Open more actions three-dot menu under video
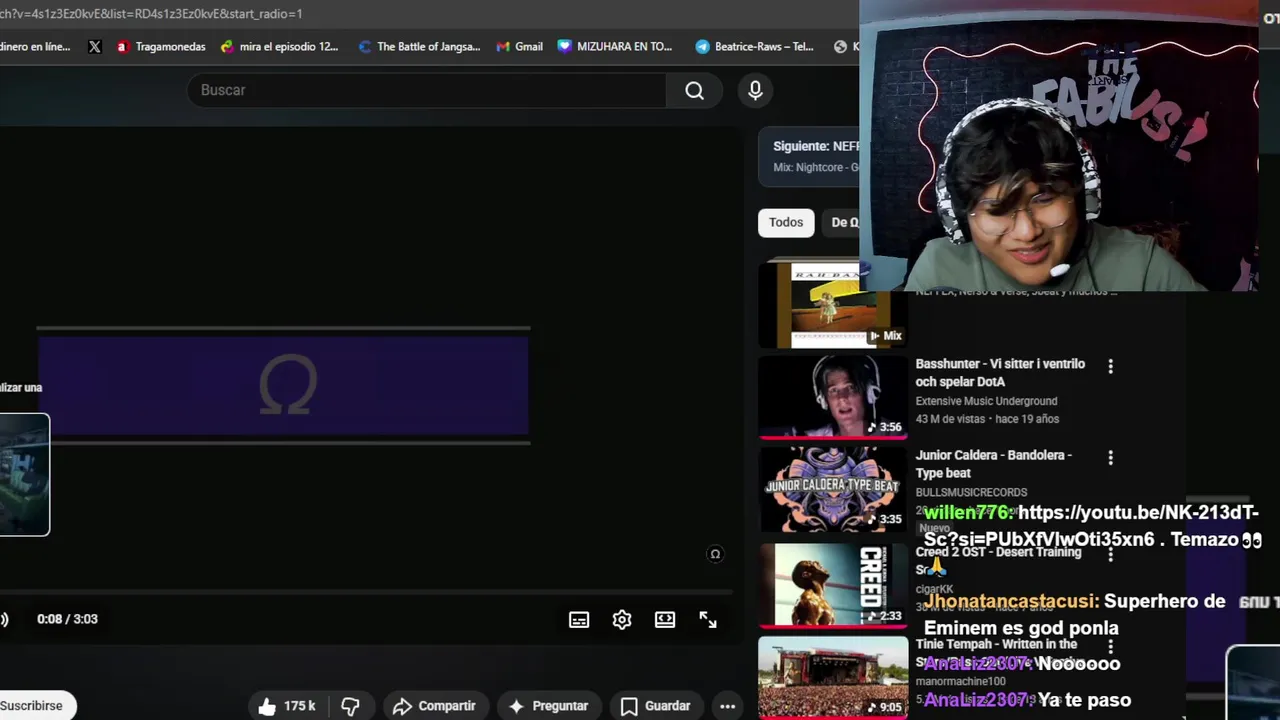This screenshot has height=720, width=1280. click(x=728, y=706)
